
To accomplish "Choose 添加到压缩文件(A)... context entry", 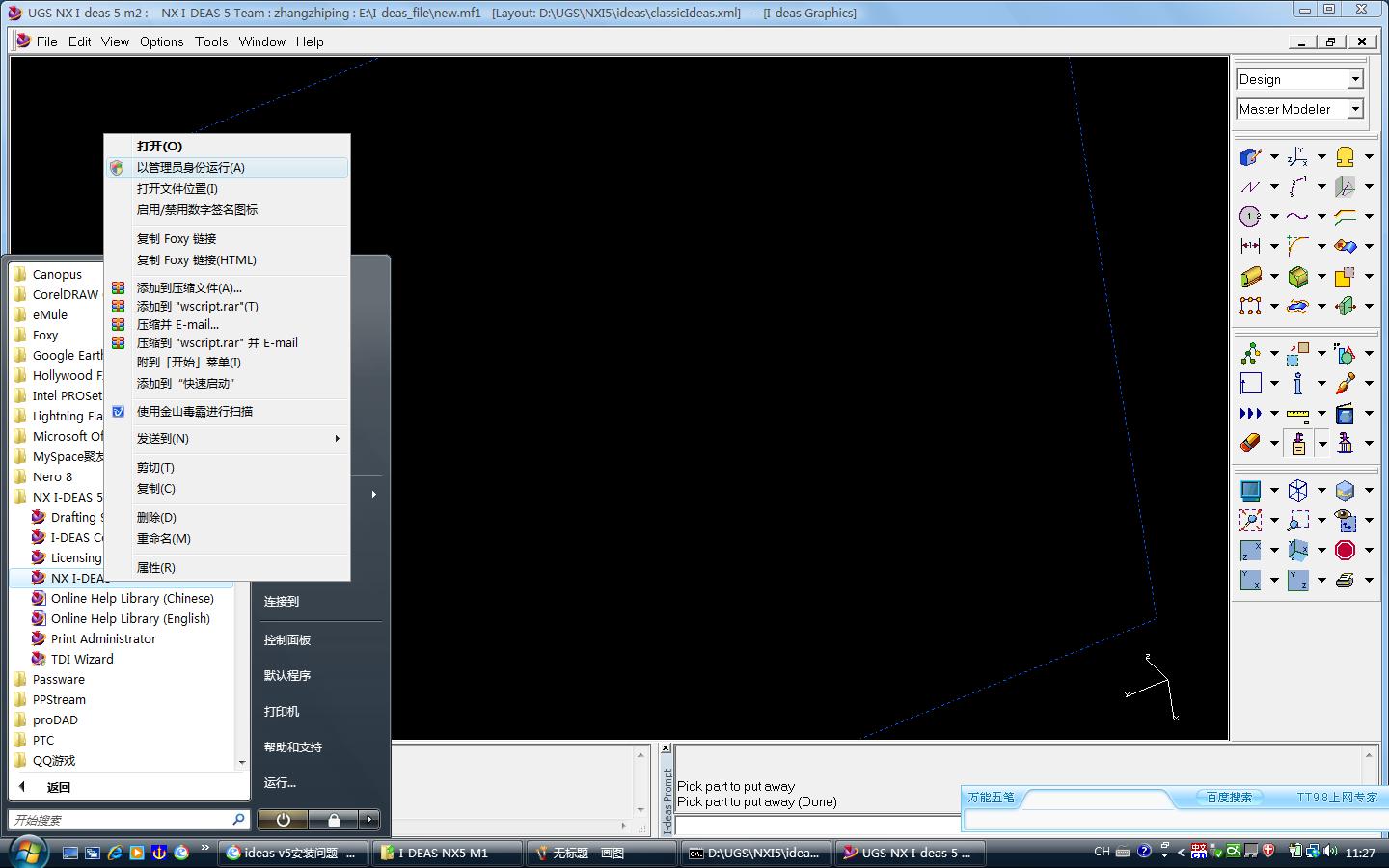I will click(227, 288).
